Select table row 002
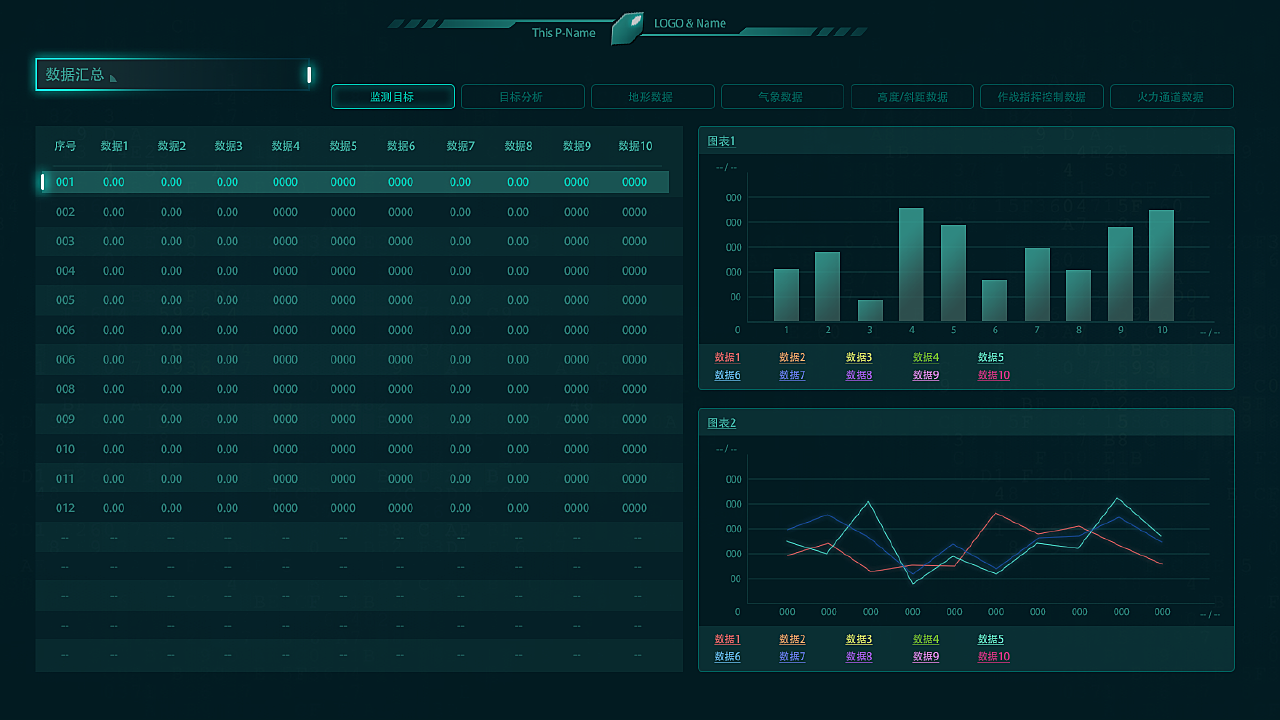This screenshot has height=720, width=1280. [359, 212]
